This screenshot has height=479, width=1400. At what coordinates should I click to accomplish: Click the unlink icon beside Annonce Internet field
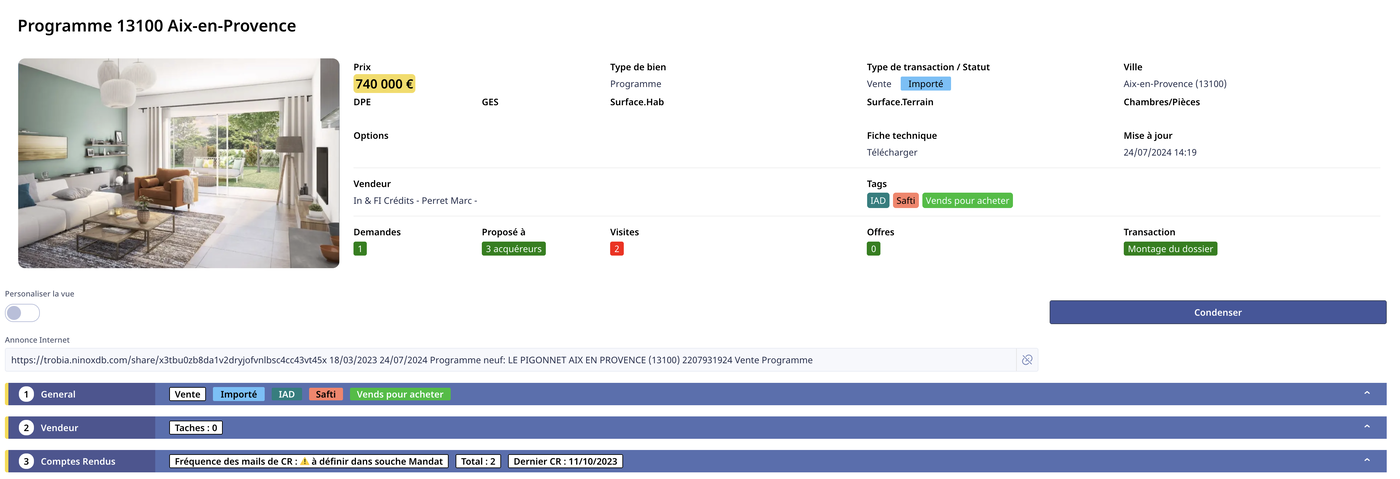tap(1026, 360)
